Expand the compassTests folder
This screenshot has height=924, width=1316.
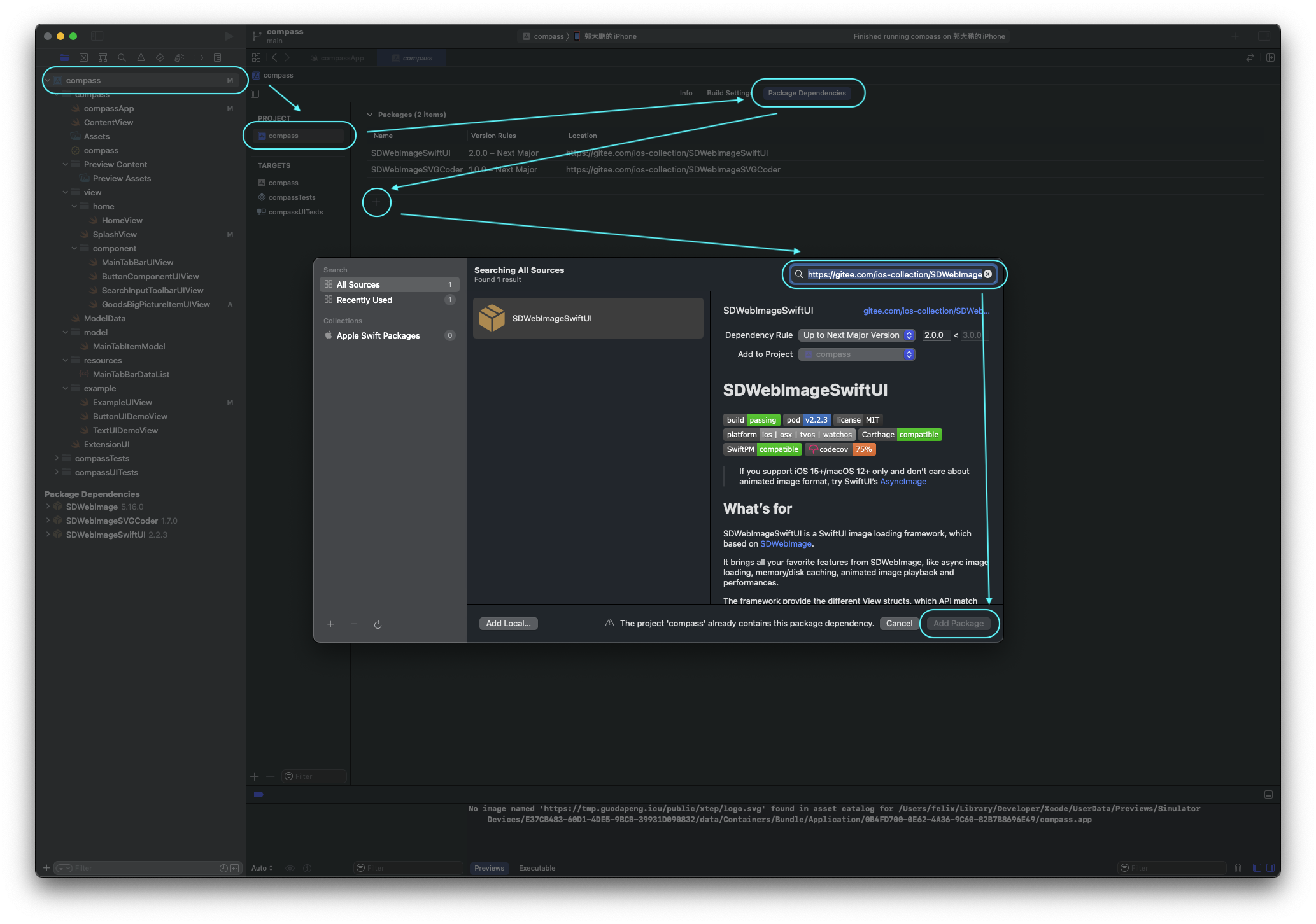click(x=56, y=458)
